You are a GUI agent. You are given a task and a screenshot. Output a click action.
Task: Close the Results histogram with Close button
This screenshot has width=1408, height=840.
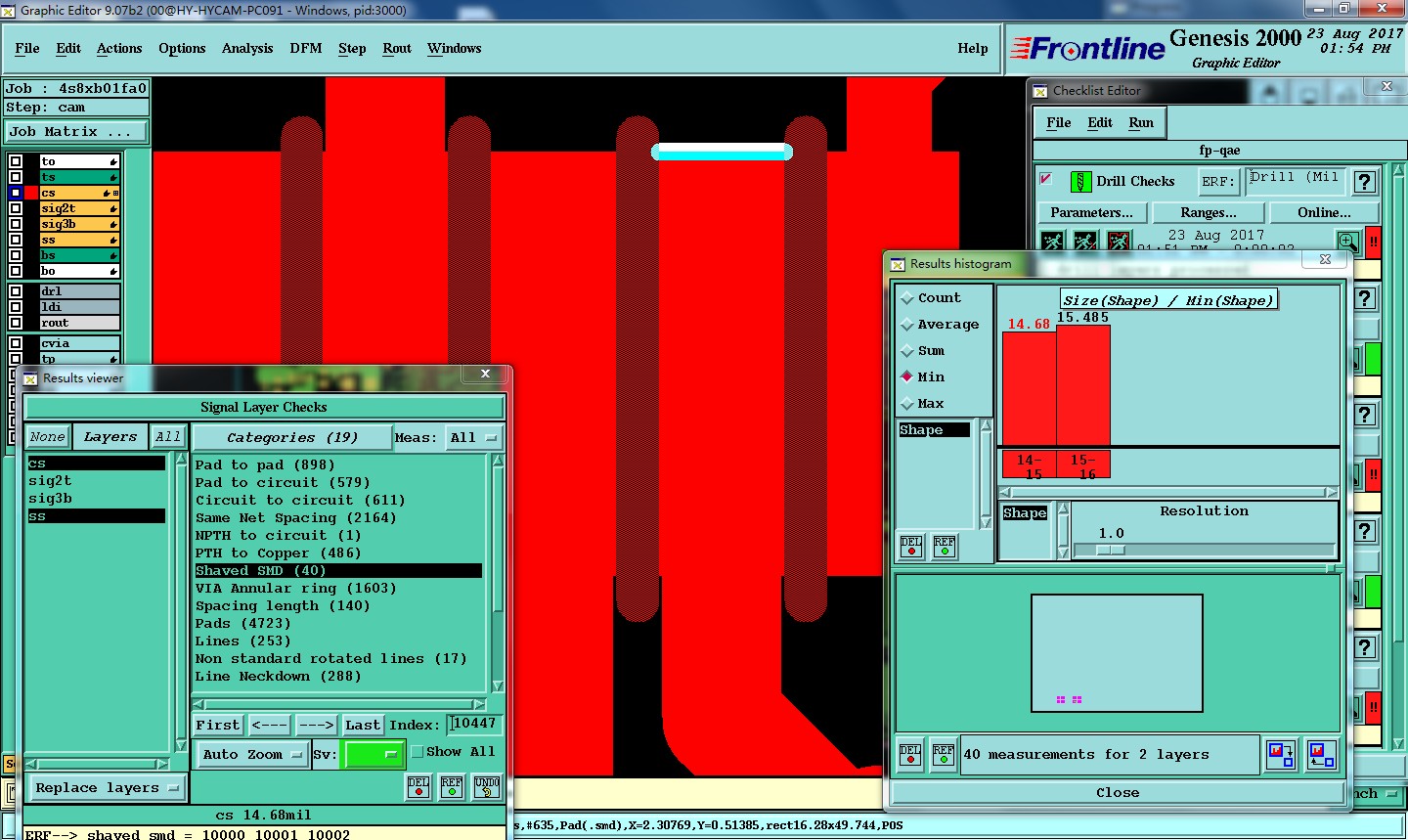pos(1118,793)
